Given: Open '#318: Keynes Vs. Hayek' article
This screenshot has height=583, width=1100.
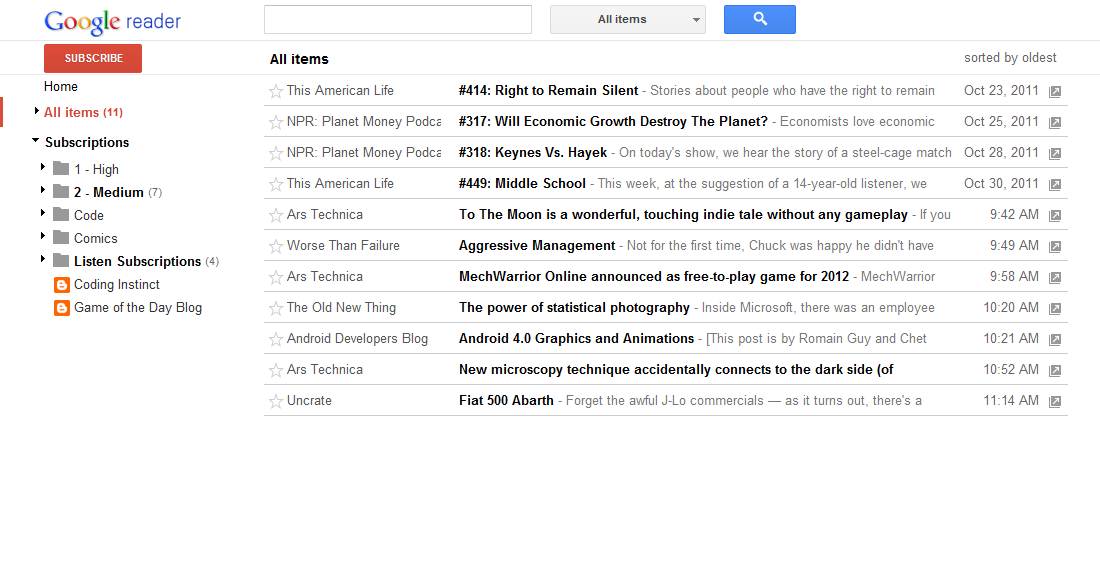Looking at the screenshot, I should 532,152.
